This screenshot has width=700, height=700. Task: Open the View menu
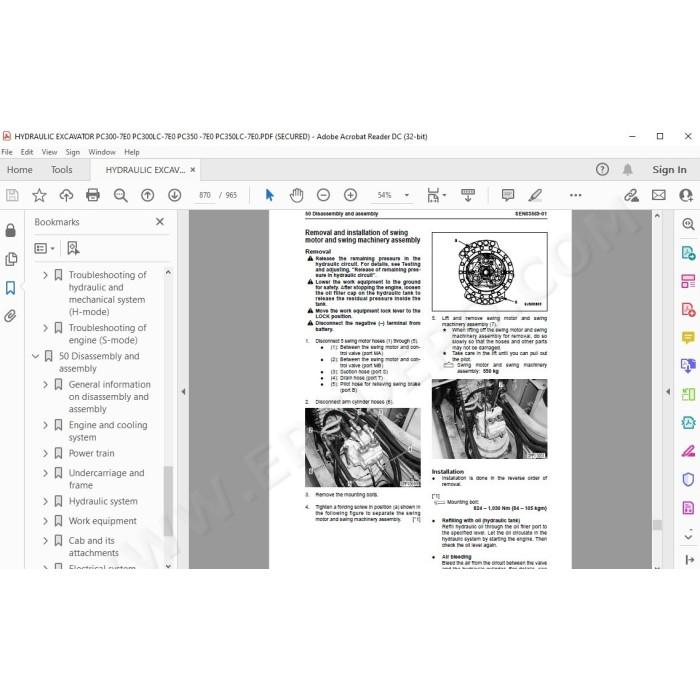click(50, 152)
